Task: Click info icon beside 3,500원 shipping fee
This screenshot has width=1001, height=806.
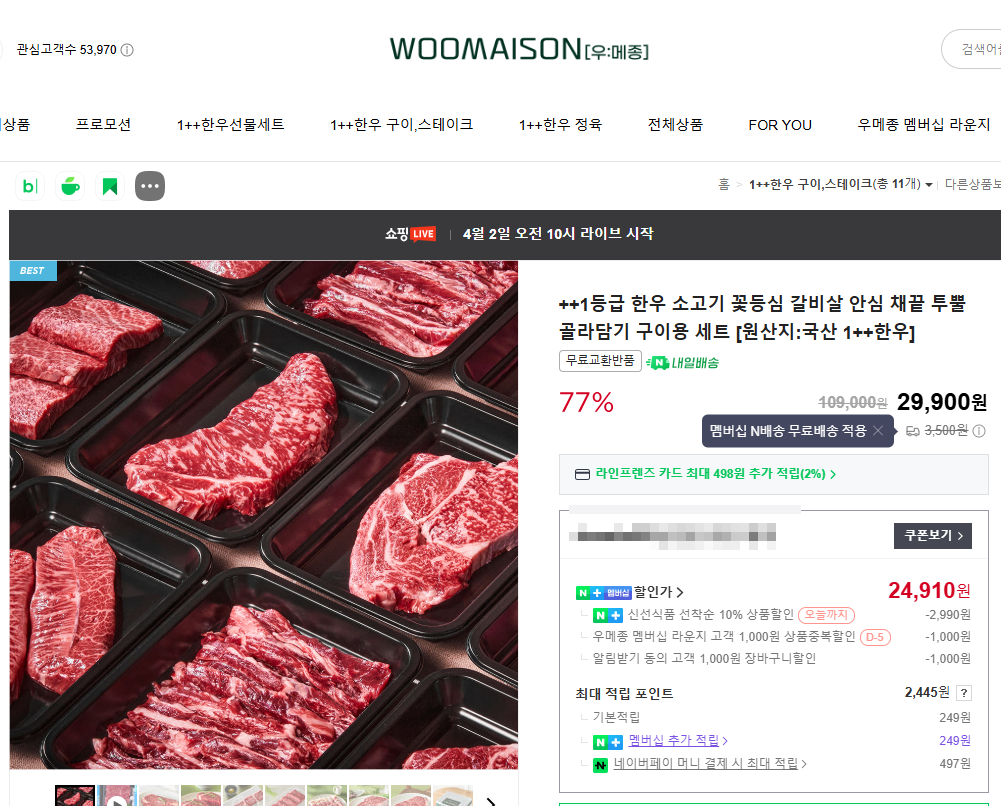Action: coord(979,431)
